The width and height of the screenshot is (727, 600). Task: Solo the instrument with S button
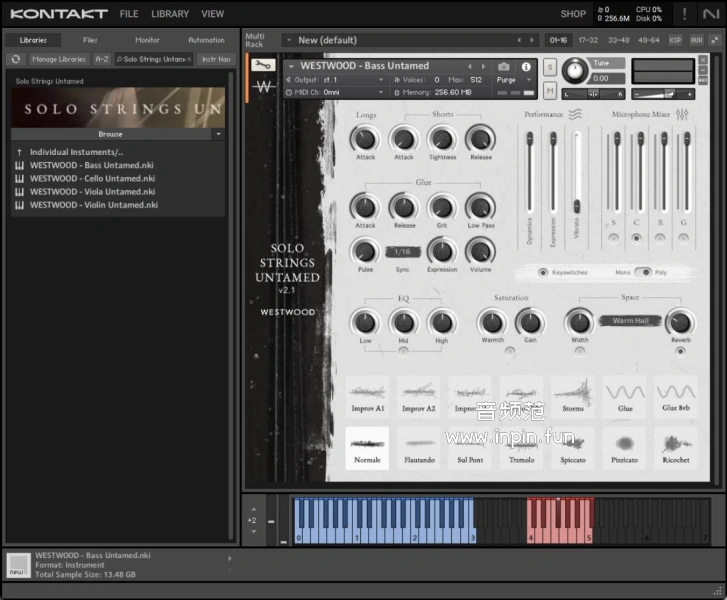550,67
